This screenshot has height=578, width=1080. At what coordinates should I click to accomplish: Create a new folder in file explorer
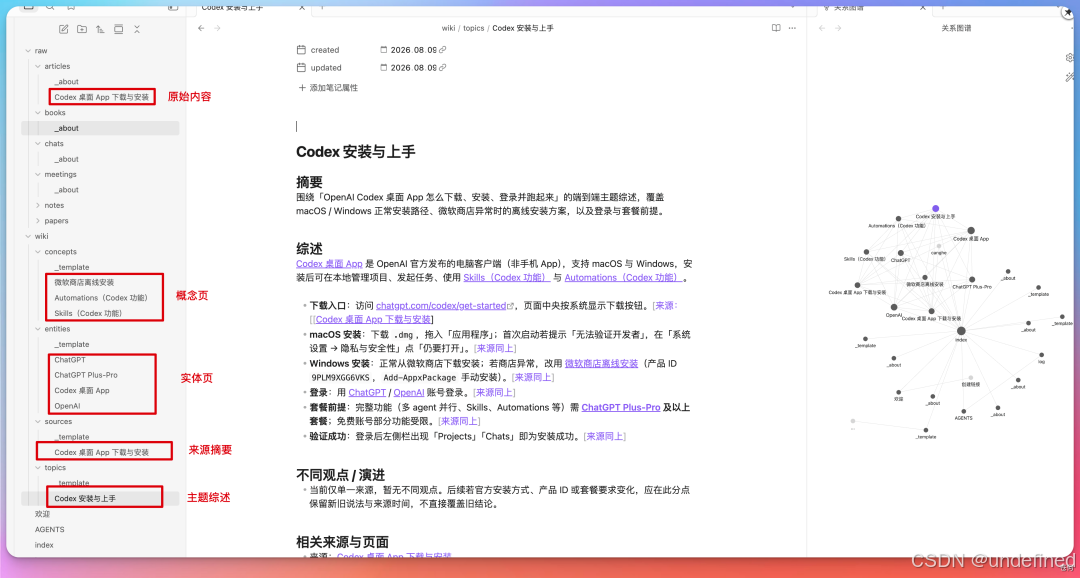coord(82,29)
